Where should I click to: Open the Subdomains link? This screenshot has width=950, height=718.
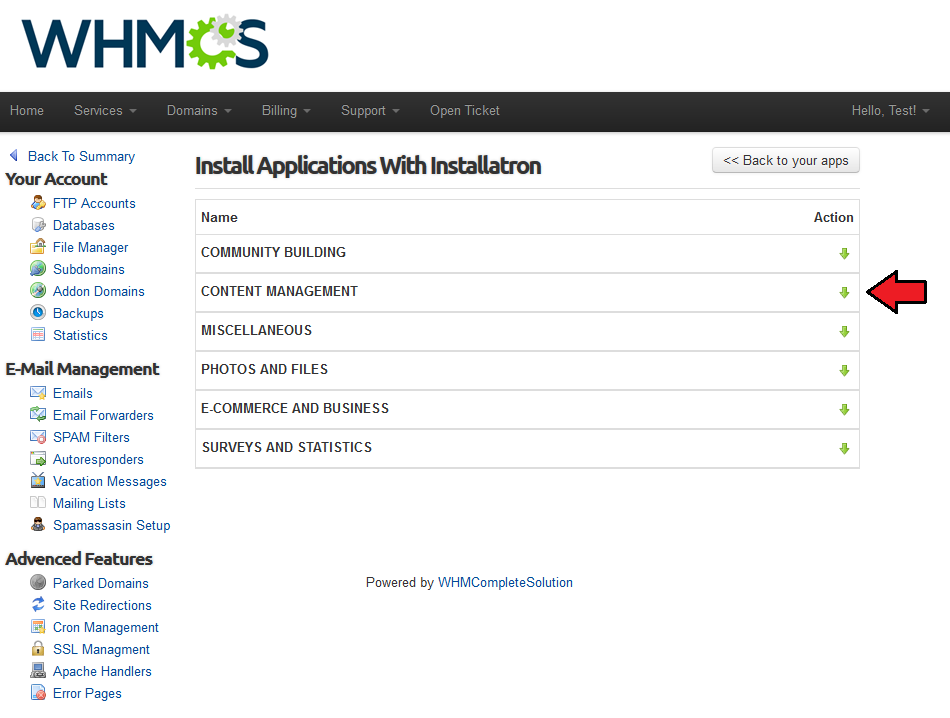click(x=88, y=269)
